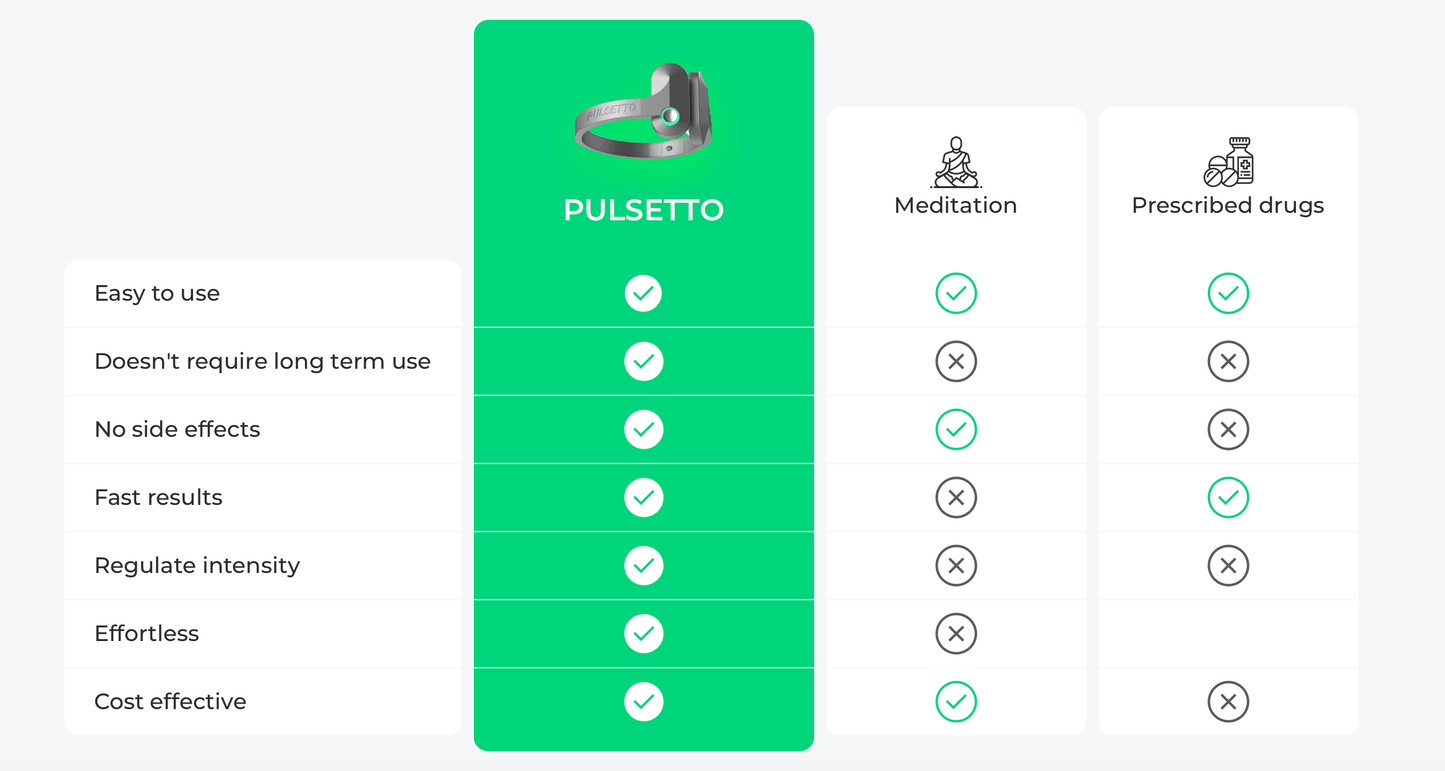Click Prescribed drugs X for Cost effective
Screen dimensions: 1445x771
click(x=1228, y=701)
